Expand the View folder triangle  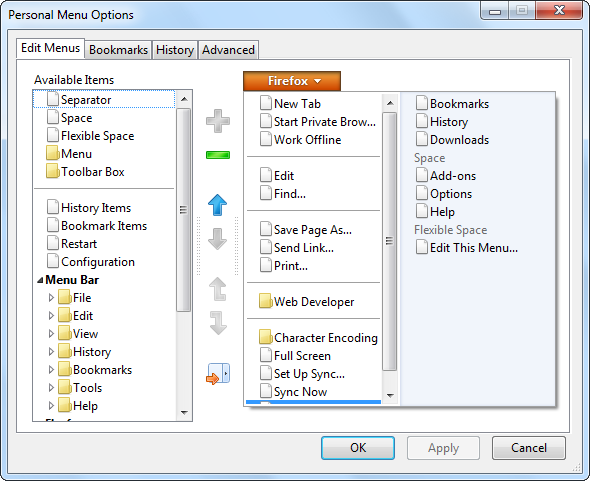(52, 334)
